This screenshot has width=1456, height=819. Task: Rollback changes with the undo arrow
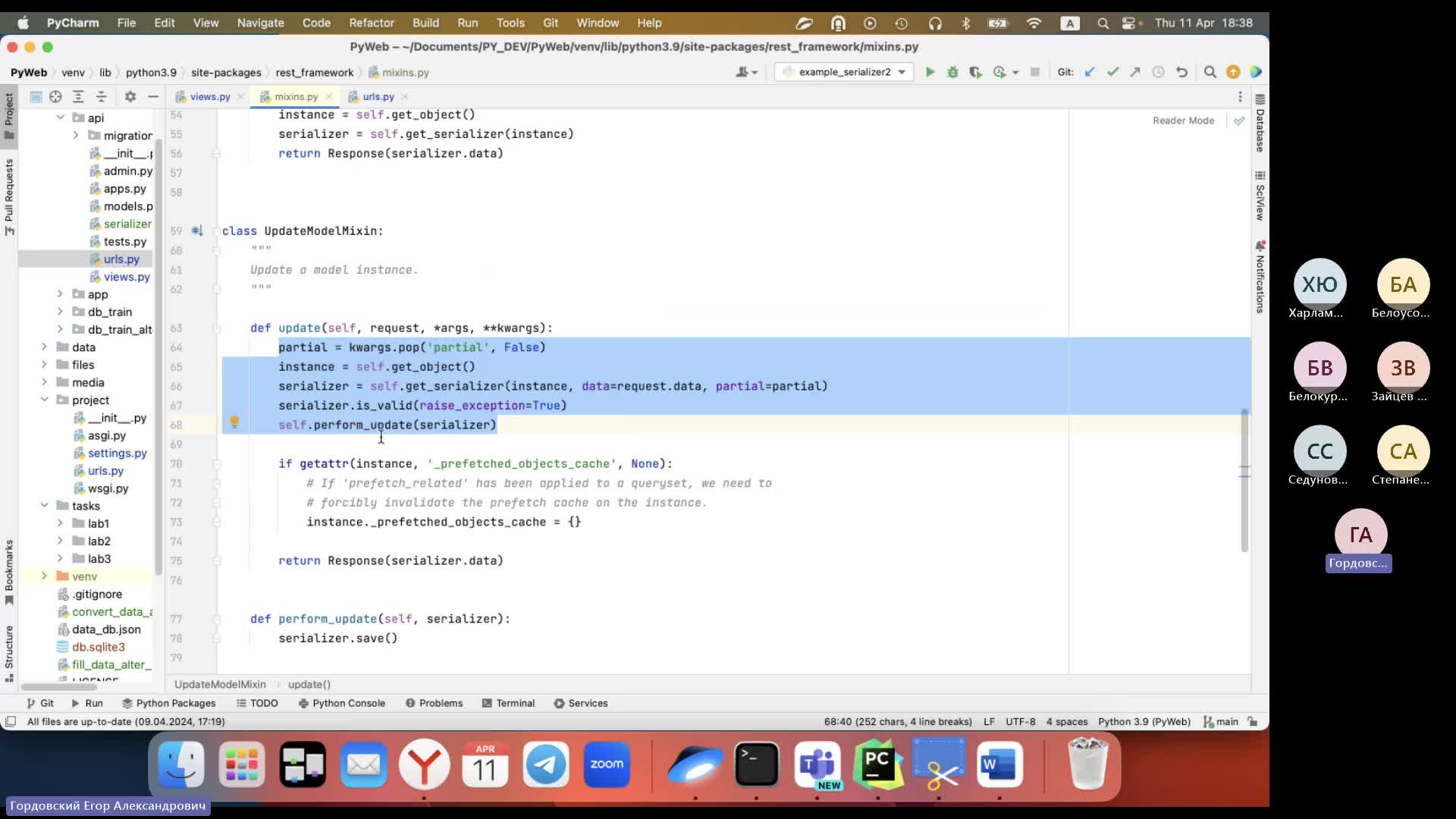click(x=1181, y=72)
